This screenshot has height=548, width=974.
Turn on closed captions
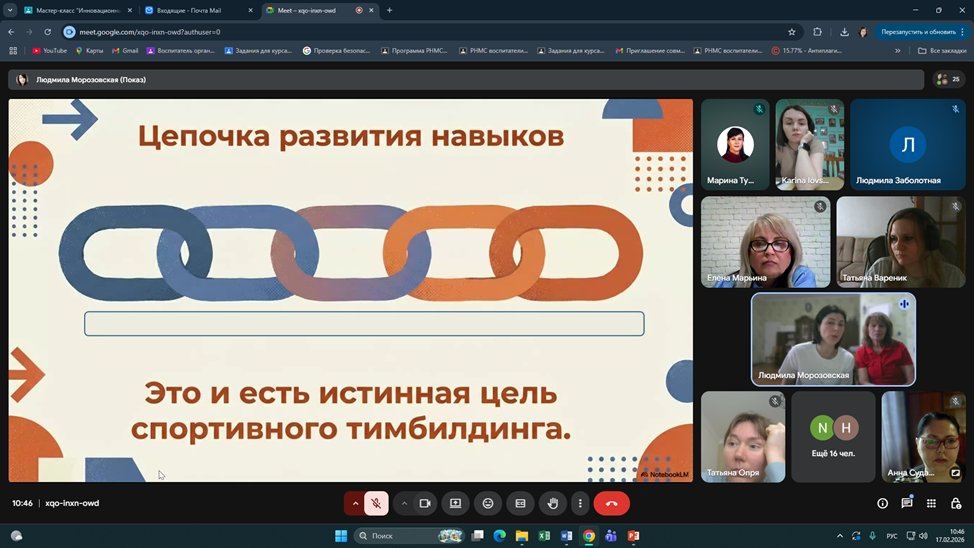tap(519, 503)
